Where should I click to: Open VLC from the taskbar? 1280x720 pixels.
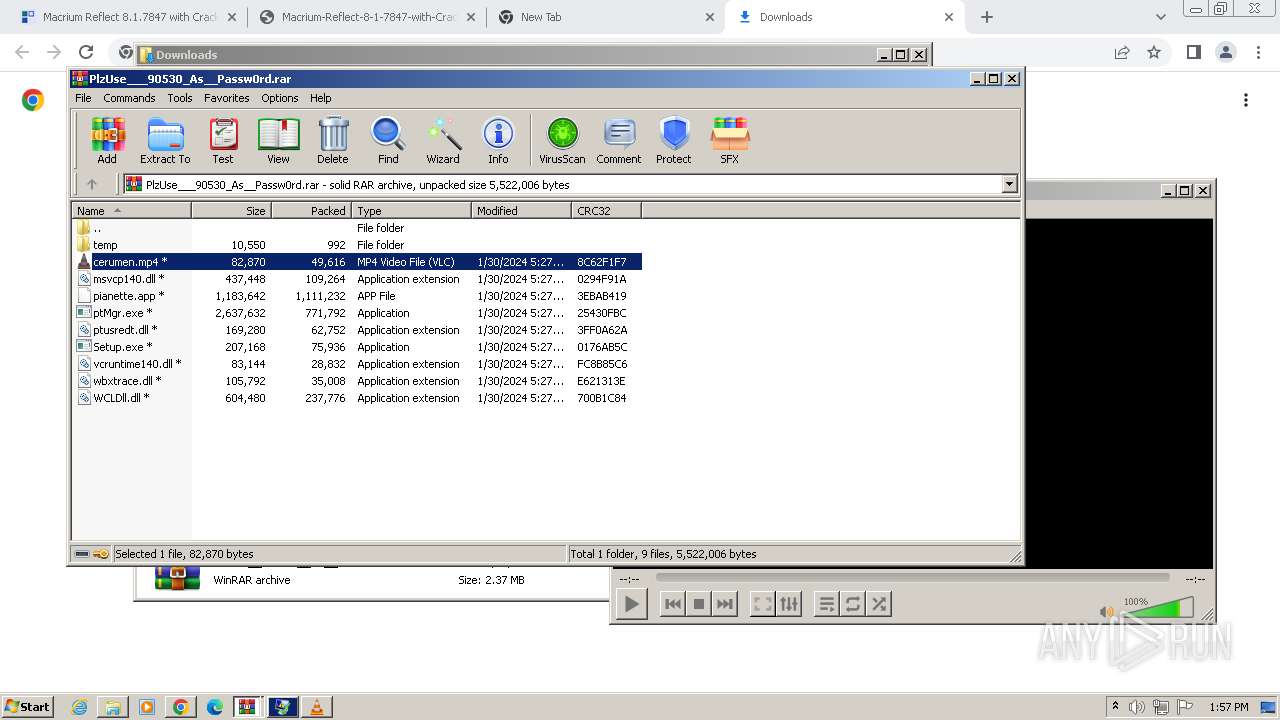317,707
